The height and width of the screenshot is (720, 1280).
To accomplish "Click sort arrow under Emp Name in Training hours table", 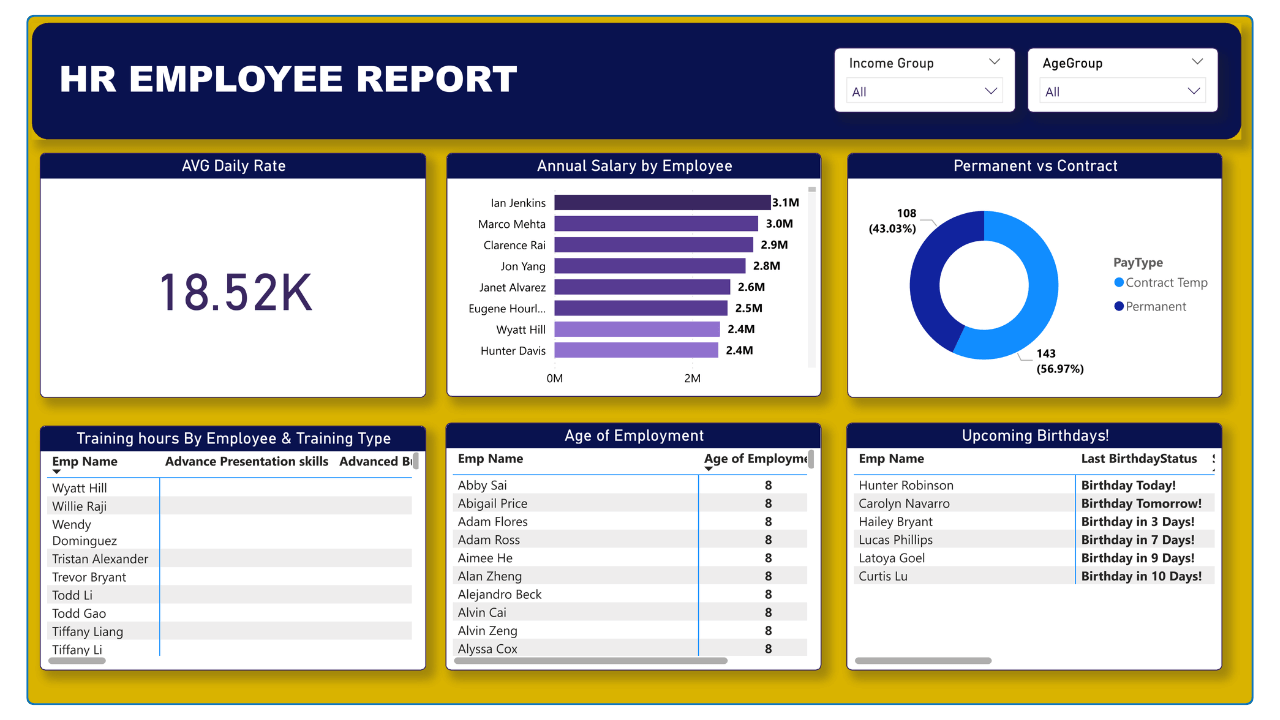I will click(57, 472).
